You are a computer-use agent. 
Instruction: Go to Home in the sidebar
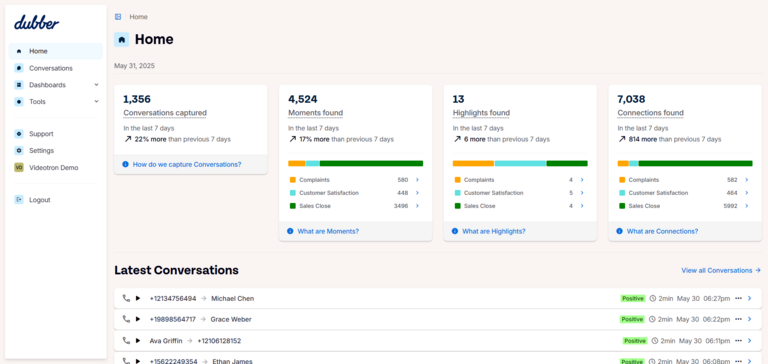[56, 51]
